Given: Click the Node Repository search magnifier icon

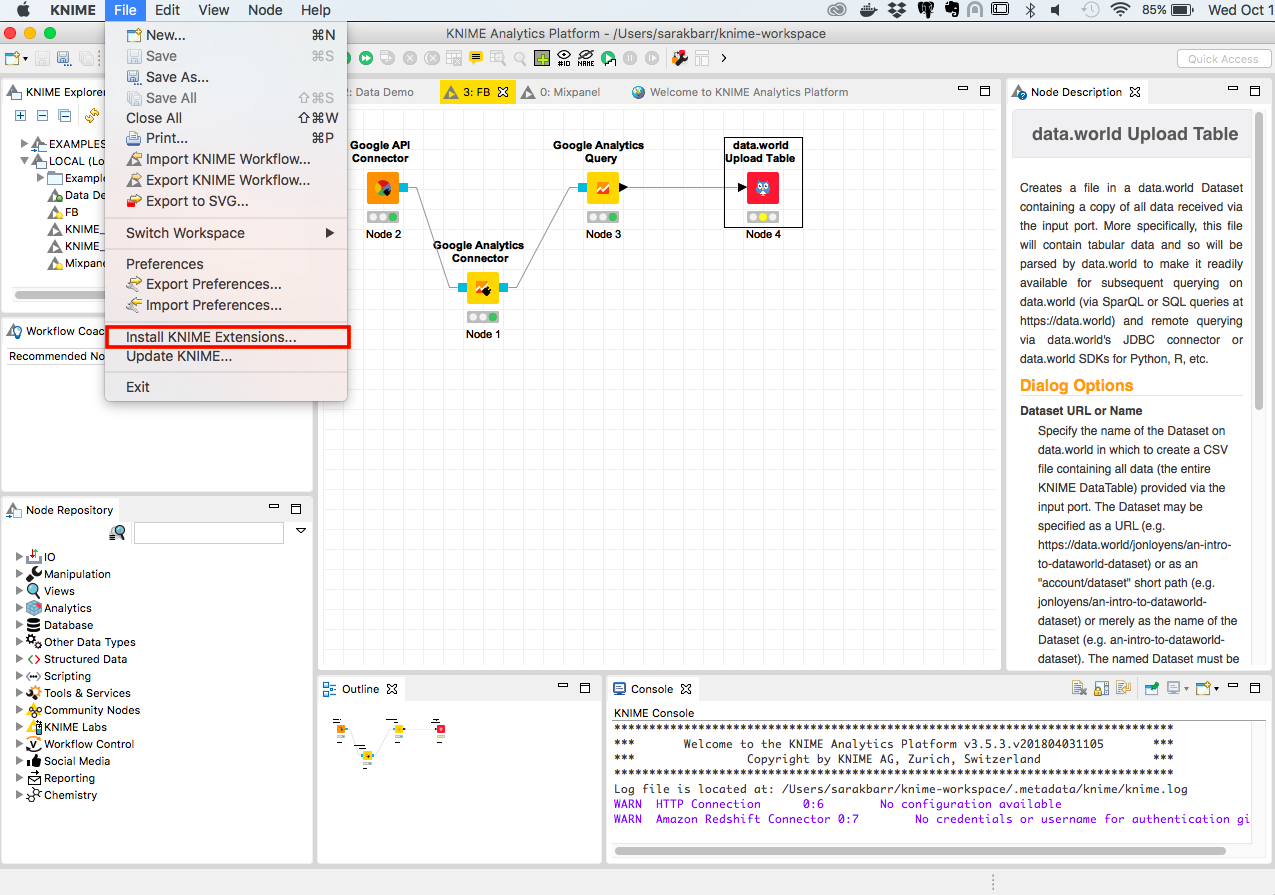Looking at the screenshot, I should (118, 532).
